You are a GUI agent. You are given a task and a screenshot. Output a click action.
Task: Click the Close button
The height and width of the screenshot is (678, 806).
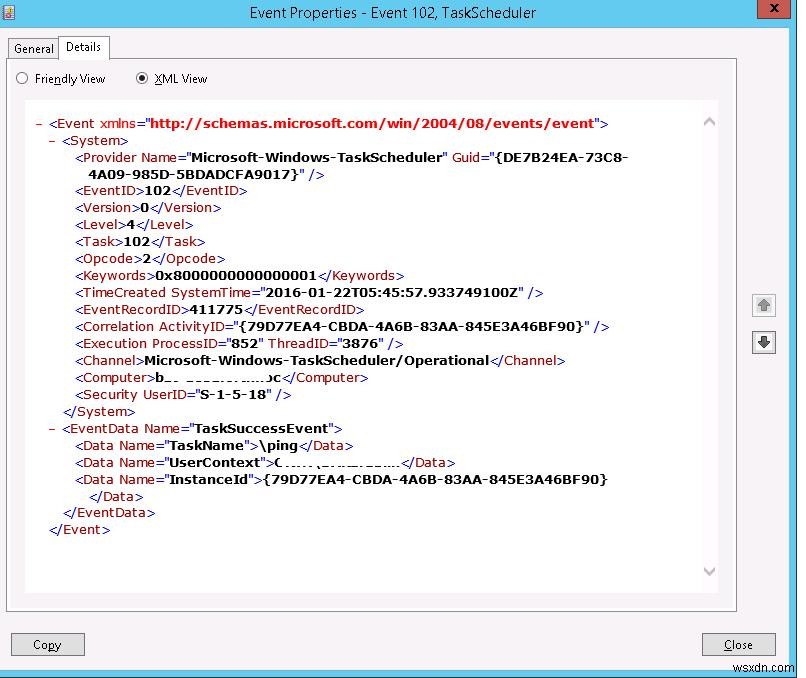(738, 645)
